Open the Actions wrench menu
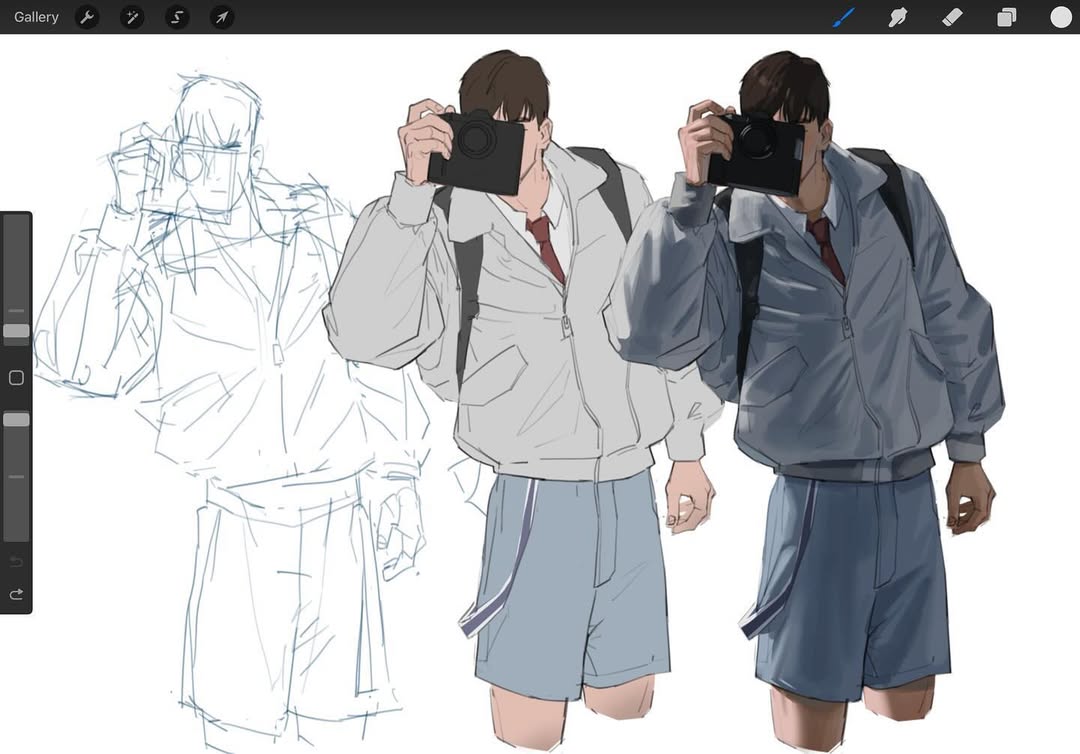1080x754 pixels. (87, 17)
